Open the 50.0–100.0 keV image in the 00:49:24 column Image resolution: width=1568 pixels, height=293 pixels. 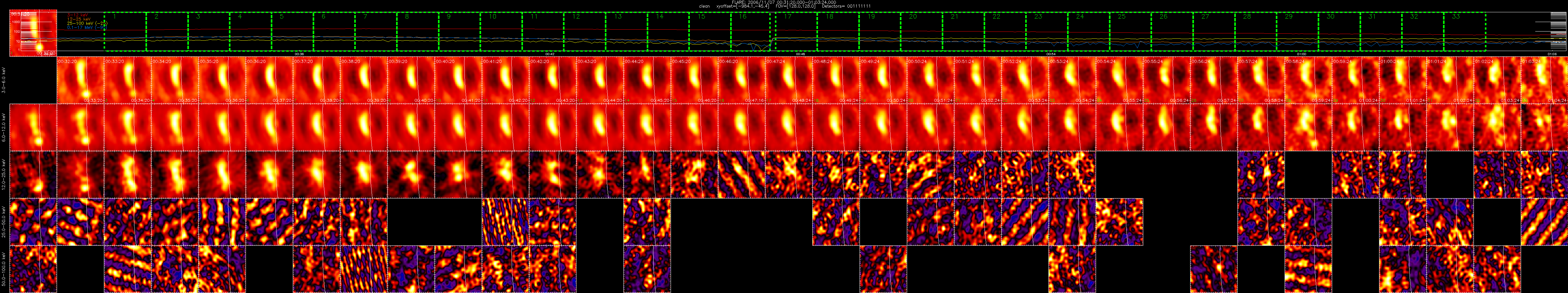(883, 269)
